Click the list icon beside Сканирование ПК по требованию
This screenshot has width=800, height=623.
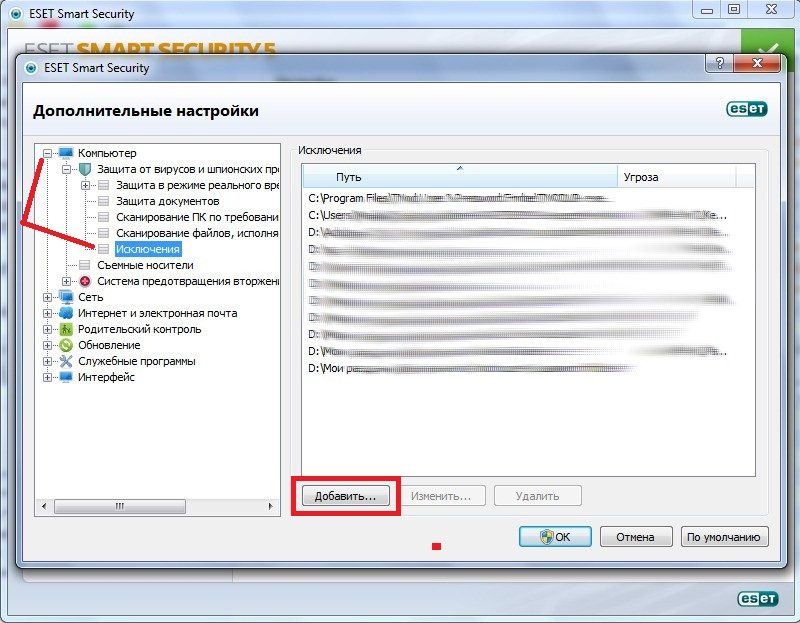pyautogui.click(x=104, y=217)
